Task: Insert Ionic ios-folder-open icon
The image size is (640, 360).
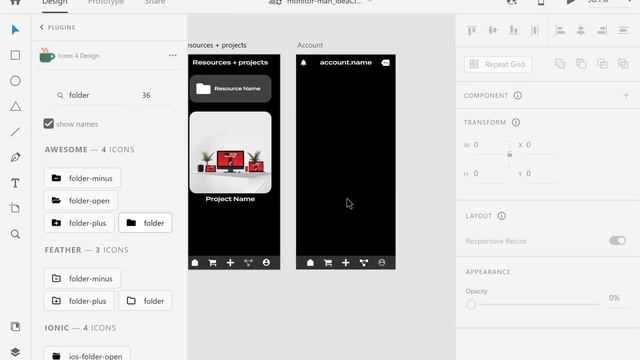Action: pos(87,355)
